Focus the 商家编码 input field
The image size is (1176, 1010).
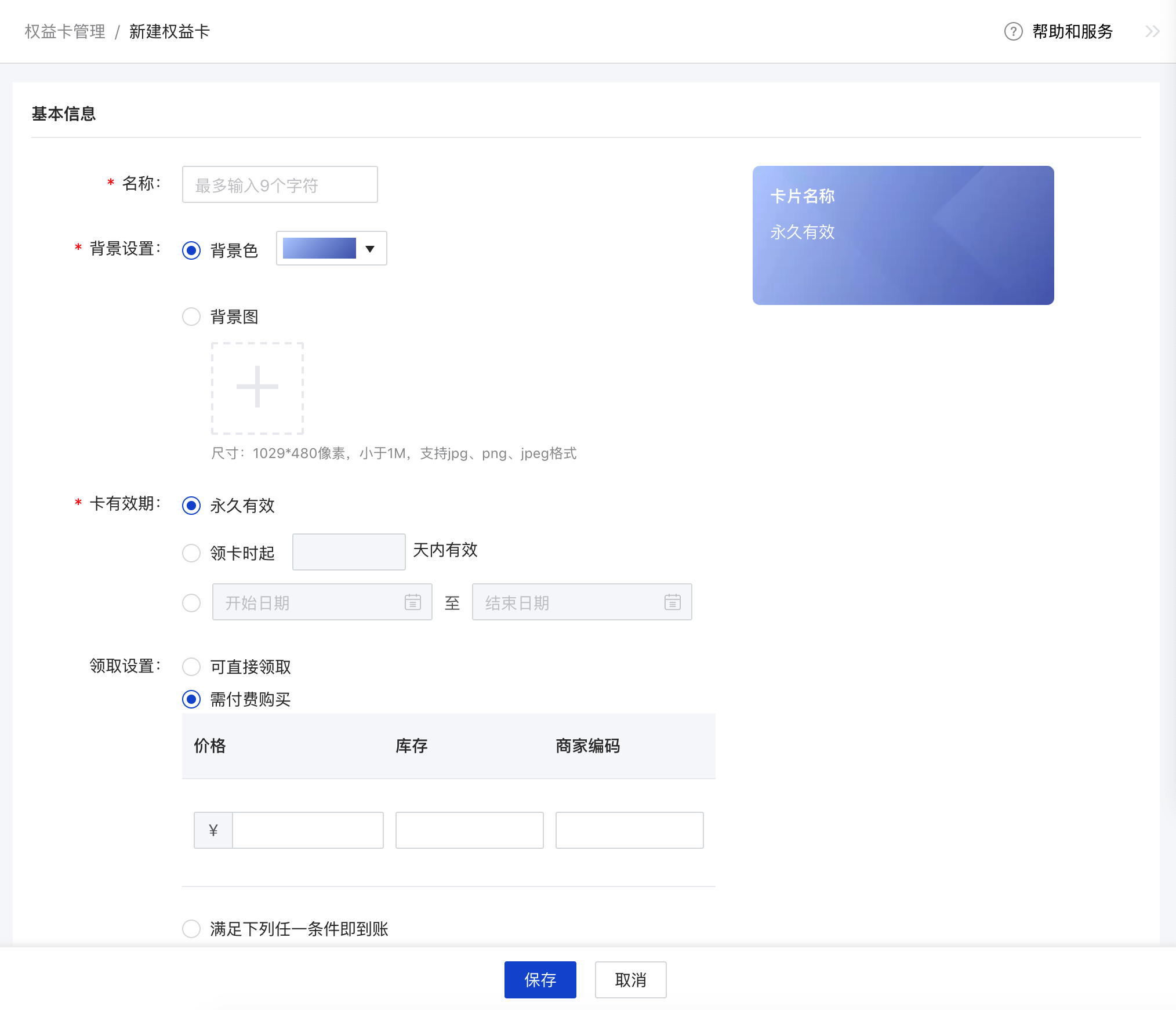630,830
